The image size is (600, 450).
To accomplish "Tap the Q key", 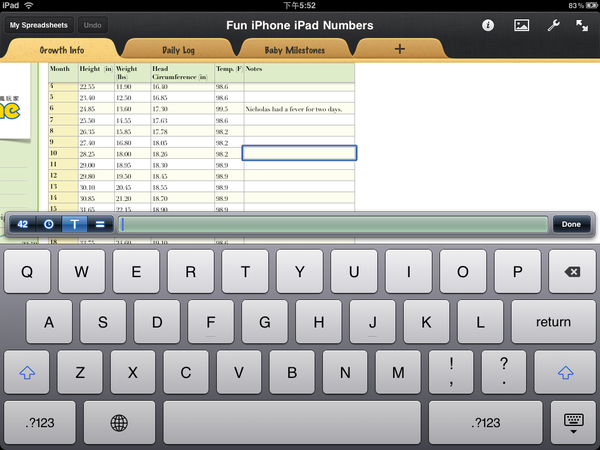I will pyautogui.click(x=27, y=272).
